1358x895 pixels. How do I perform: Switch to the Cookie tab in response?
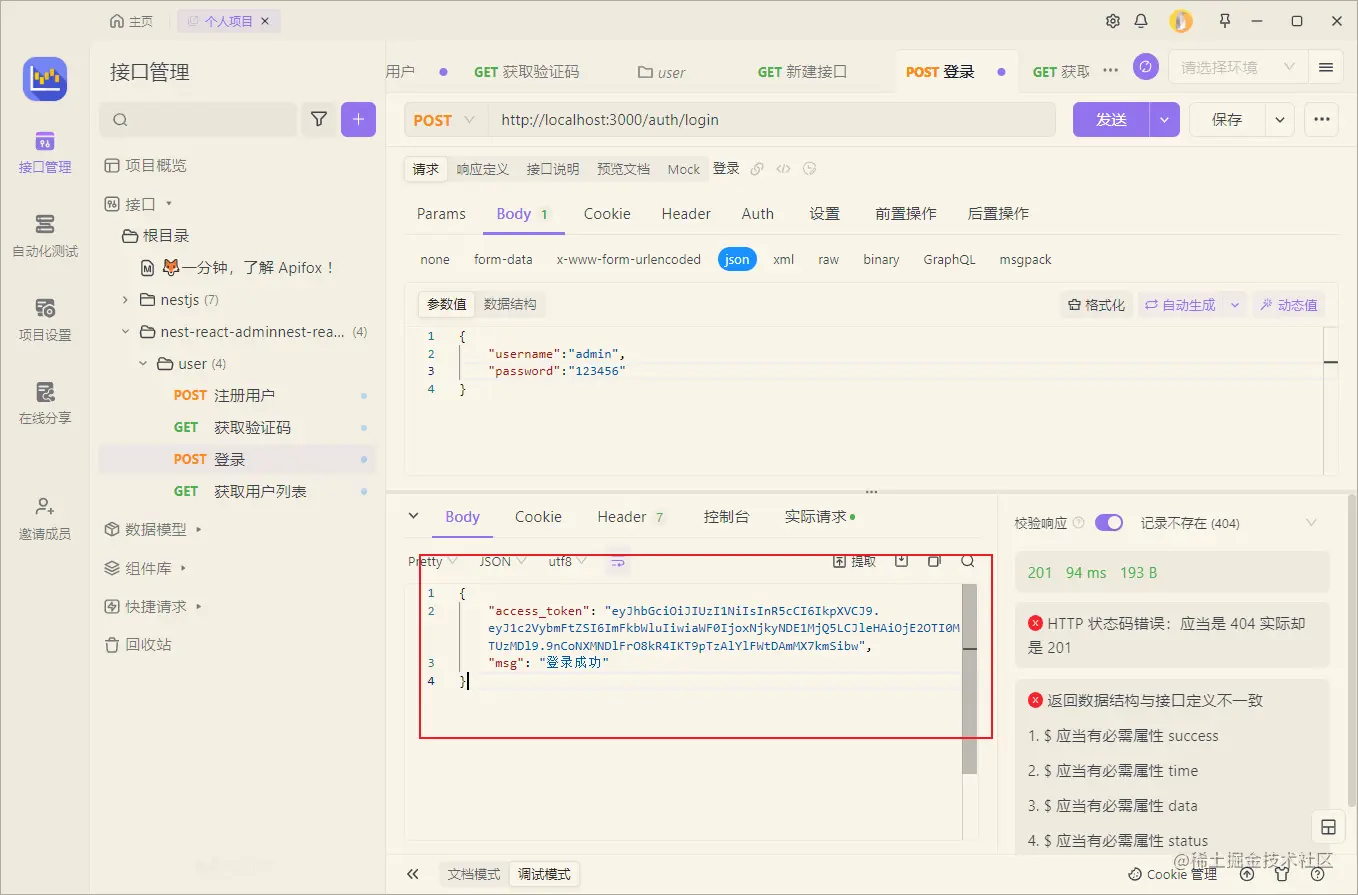tap(538, 517)
